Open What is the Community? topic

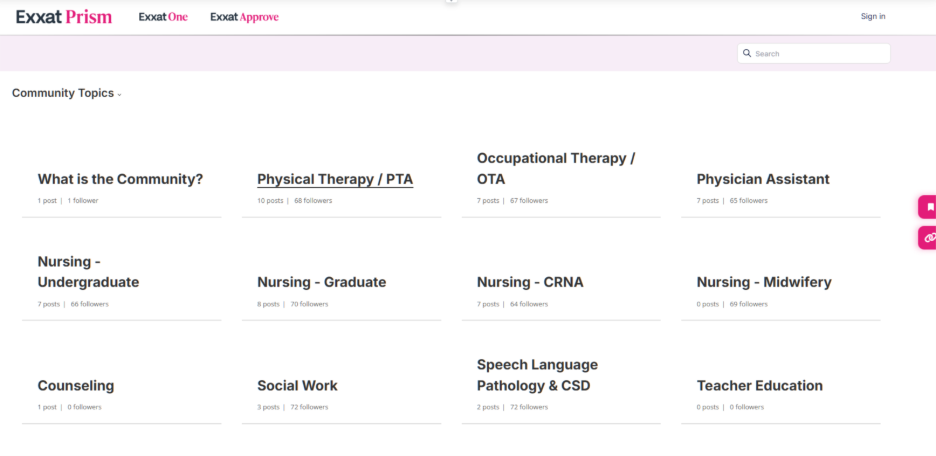(x=120, y=180)
